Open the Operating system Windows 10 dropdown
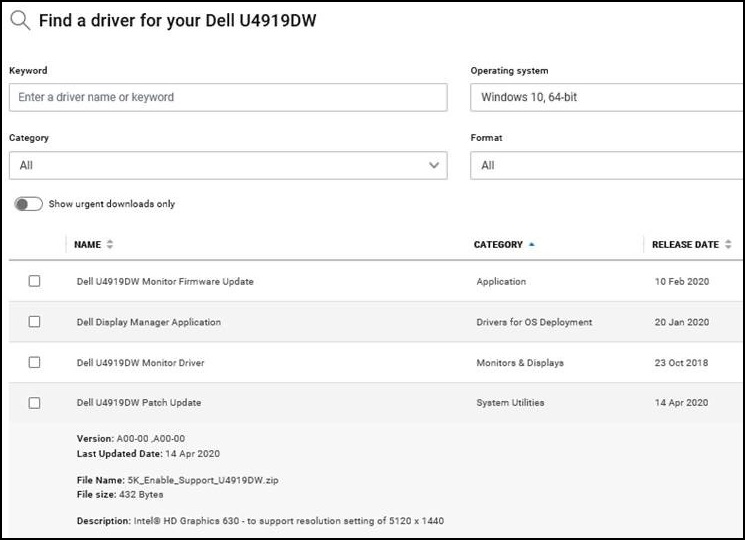This screenshot has width=745, height=540. (607, 97)
